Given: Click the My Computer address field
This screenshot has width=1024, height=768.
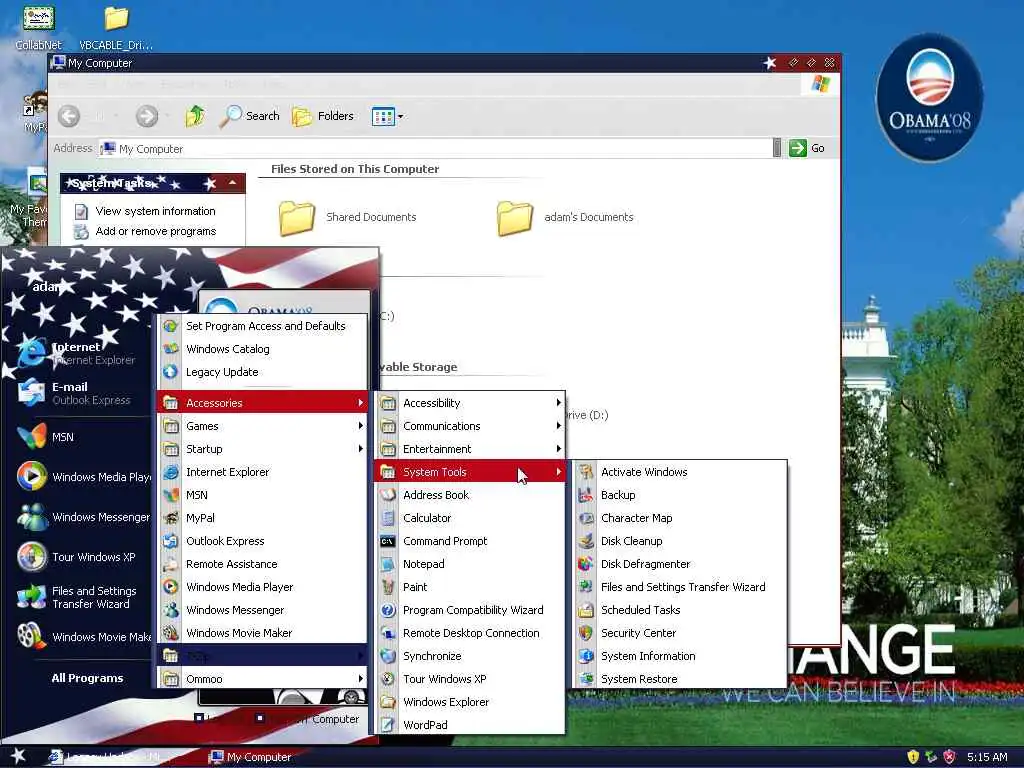Looking at the screenshot, I should pos(435,148).
